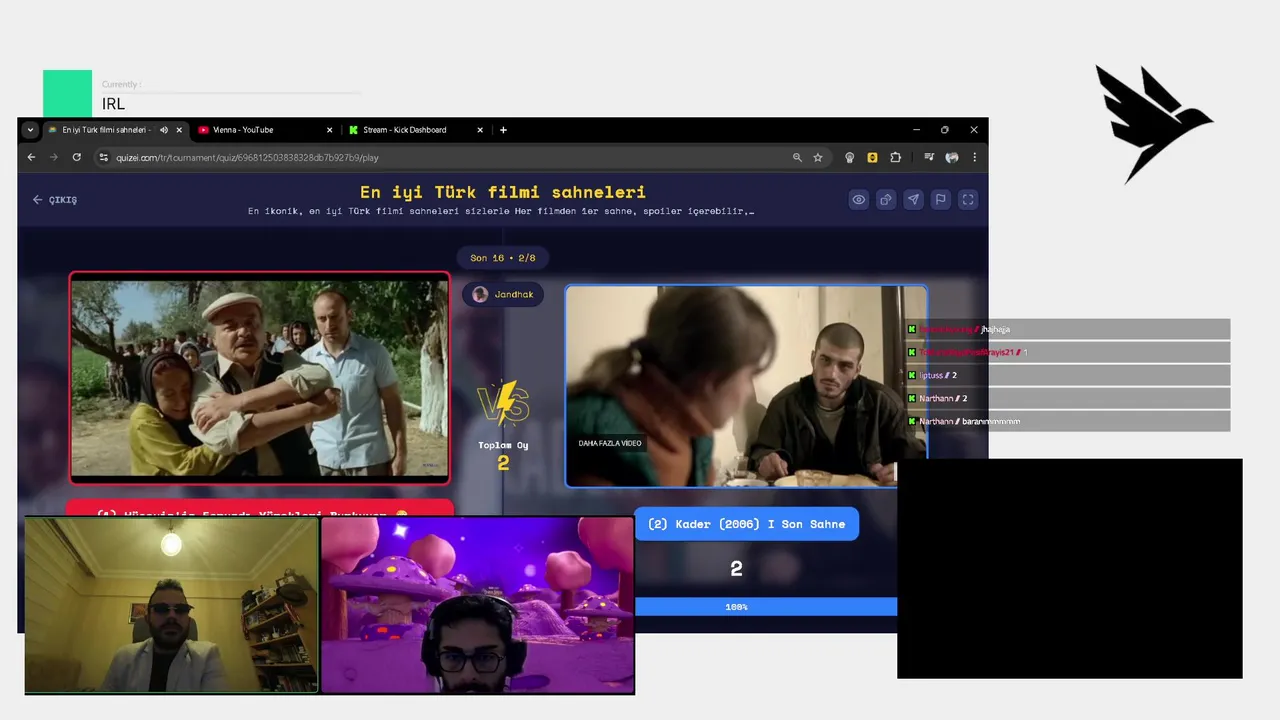Close the Stream - Kick Dashboard tab
Viewport: 1280px width, 720px height.
480,130
